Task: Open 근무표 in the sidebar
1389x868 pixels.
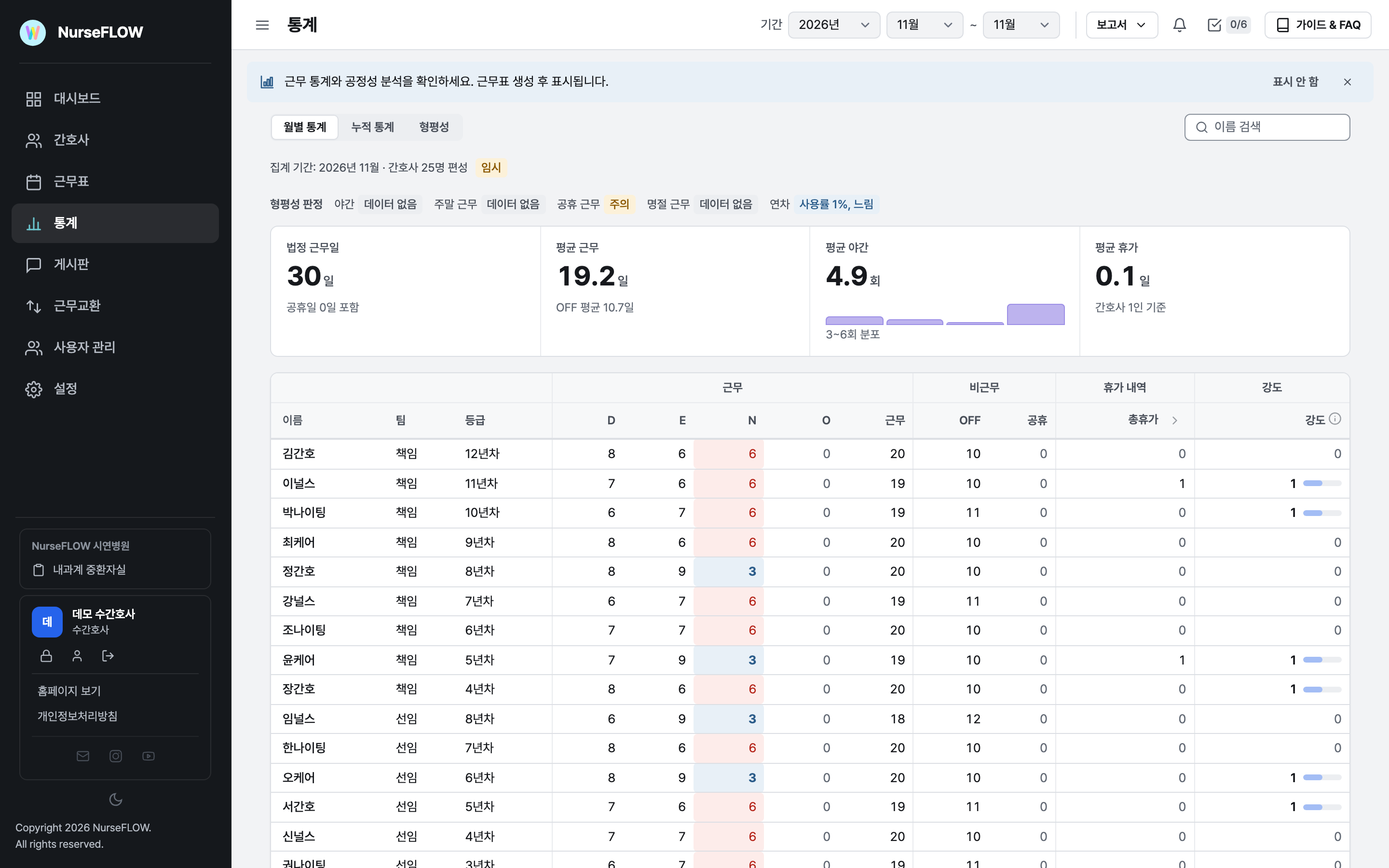Action: point(115,182)
